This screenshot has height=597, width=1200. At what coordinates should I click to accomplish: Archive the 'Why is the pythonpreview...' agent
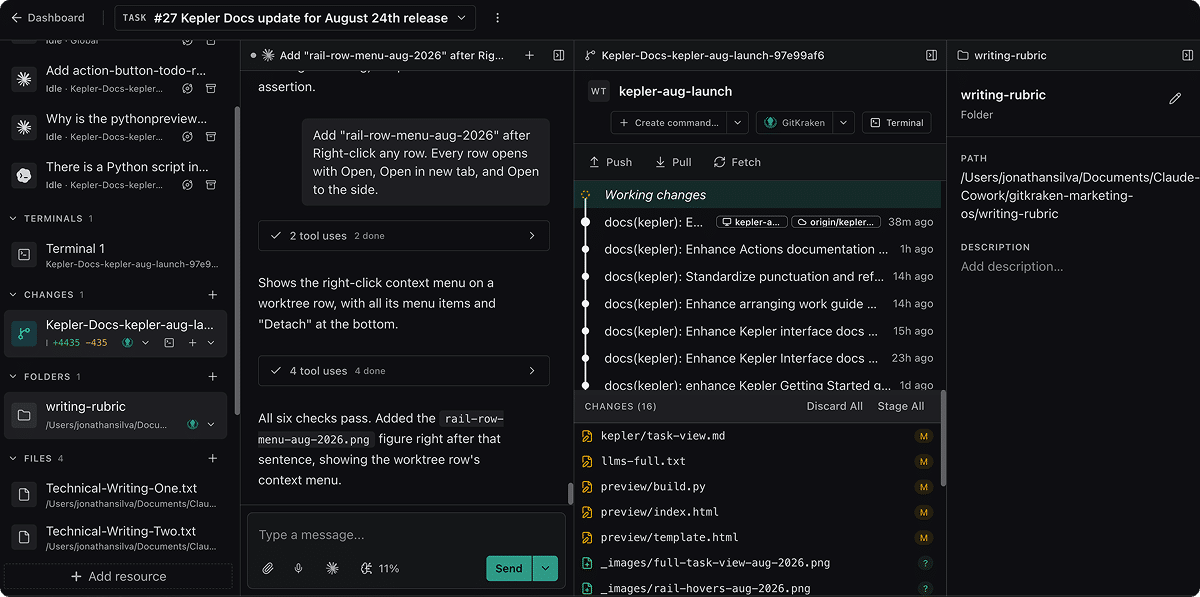click(x=211, y=137)
